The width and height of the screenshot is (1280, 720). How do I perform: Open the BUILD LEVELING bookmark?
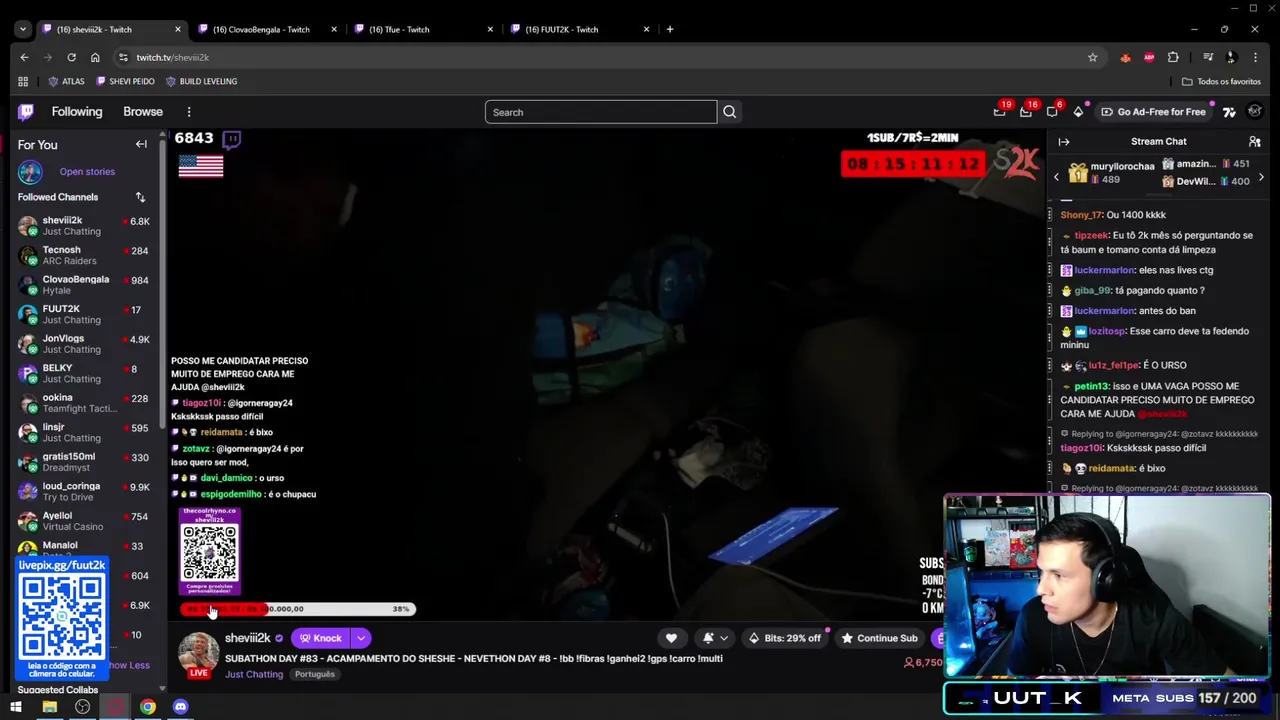tap(201, 81)
